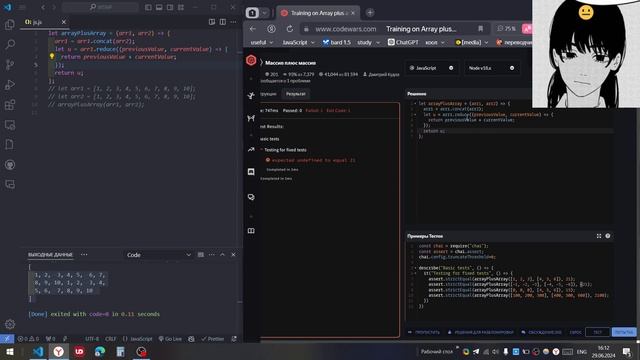Open the ChatGPT bookmark
This screenshot has height=360, width=640.
pyautogui.click(x=403, y=42)
